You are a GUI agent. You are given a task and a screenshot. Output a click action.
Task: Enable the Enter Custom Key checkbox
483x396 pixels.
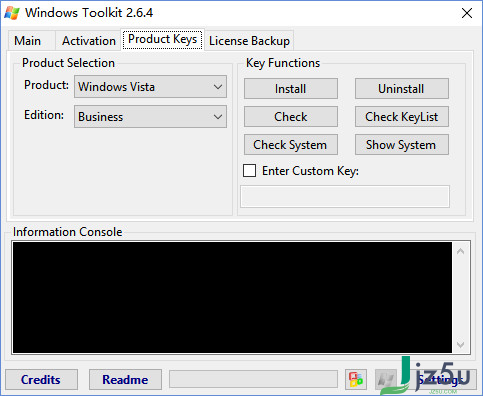(x=249, y=170)
